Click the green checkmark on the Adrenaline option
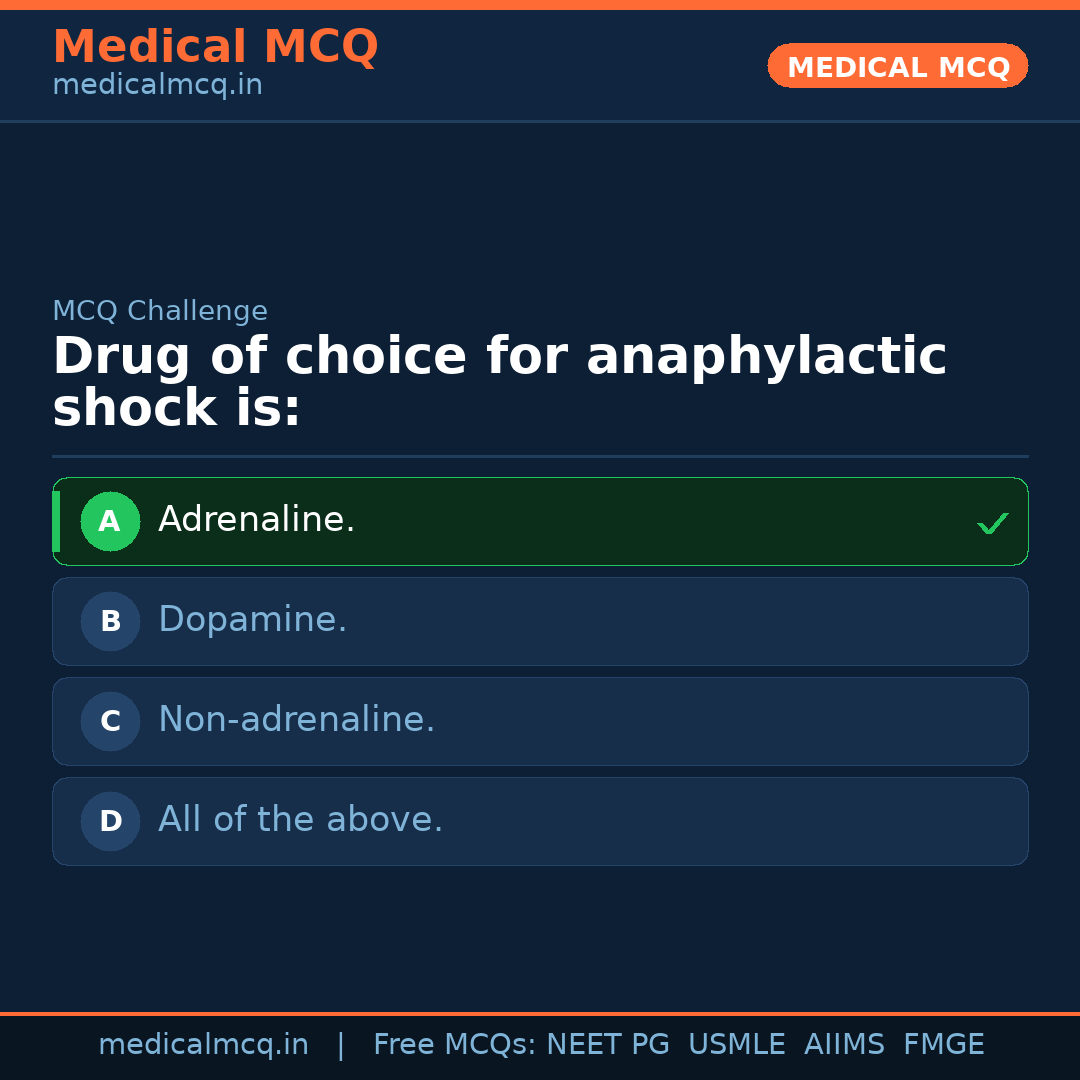Viewport: 1080px width, 1080px height. (992, 523)
